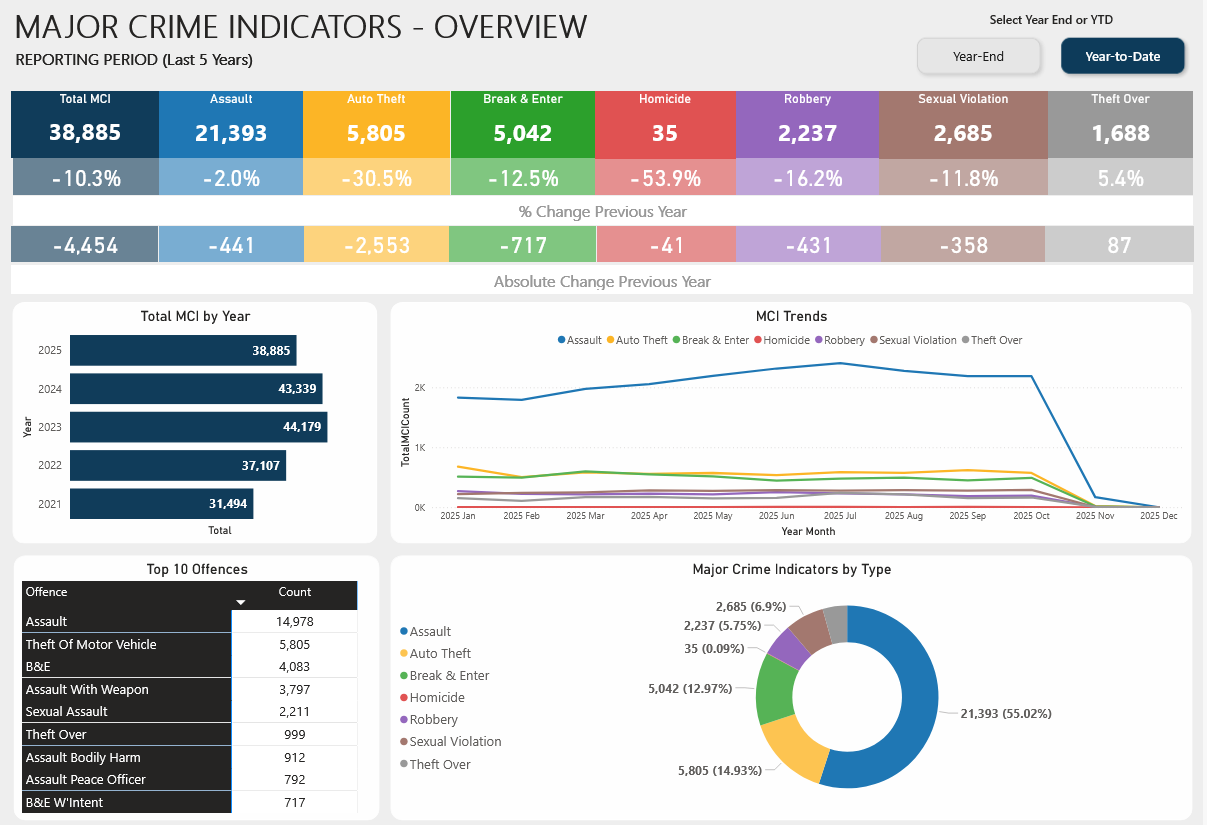Select the 2021 bar showing 31,494
This screenshot has height=825, width=1207.
point(161,504)
